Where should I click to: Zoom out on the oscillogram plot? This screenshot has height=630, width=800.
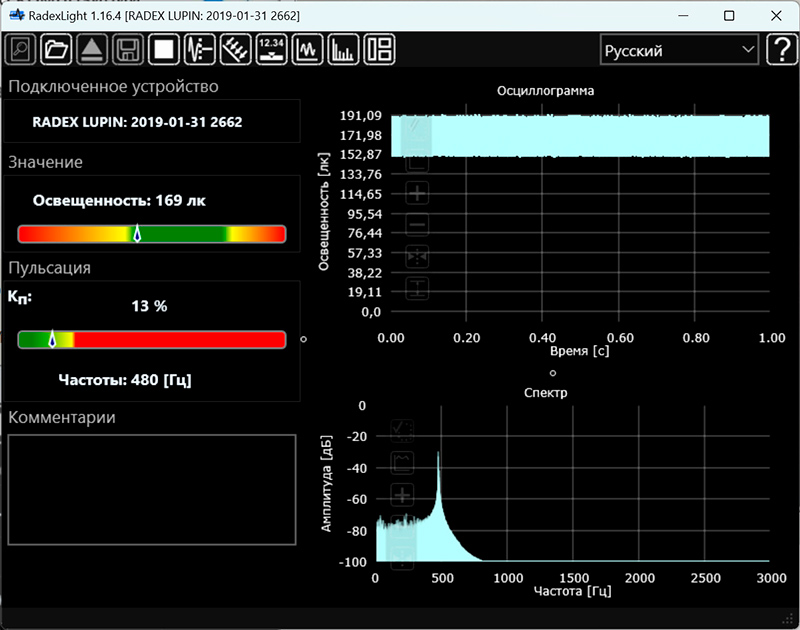417,225
